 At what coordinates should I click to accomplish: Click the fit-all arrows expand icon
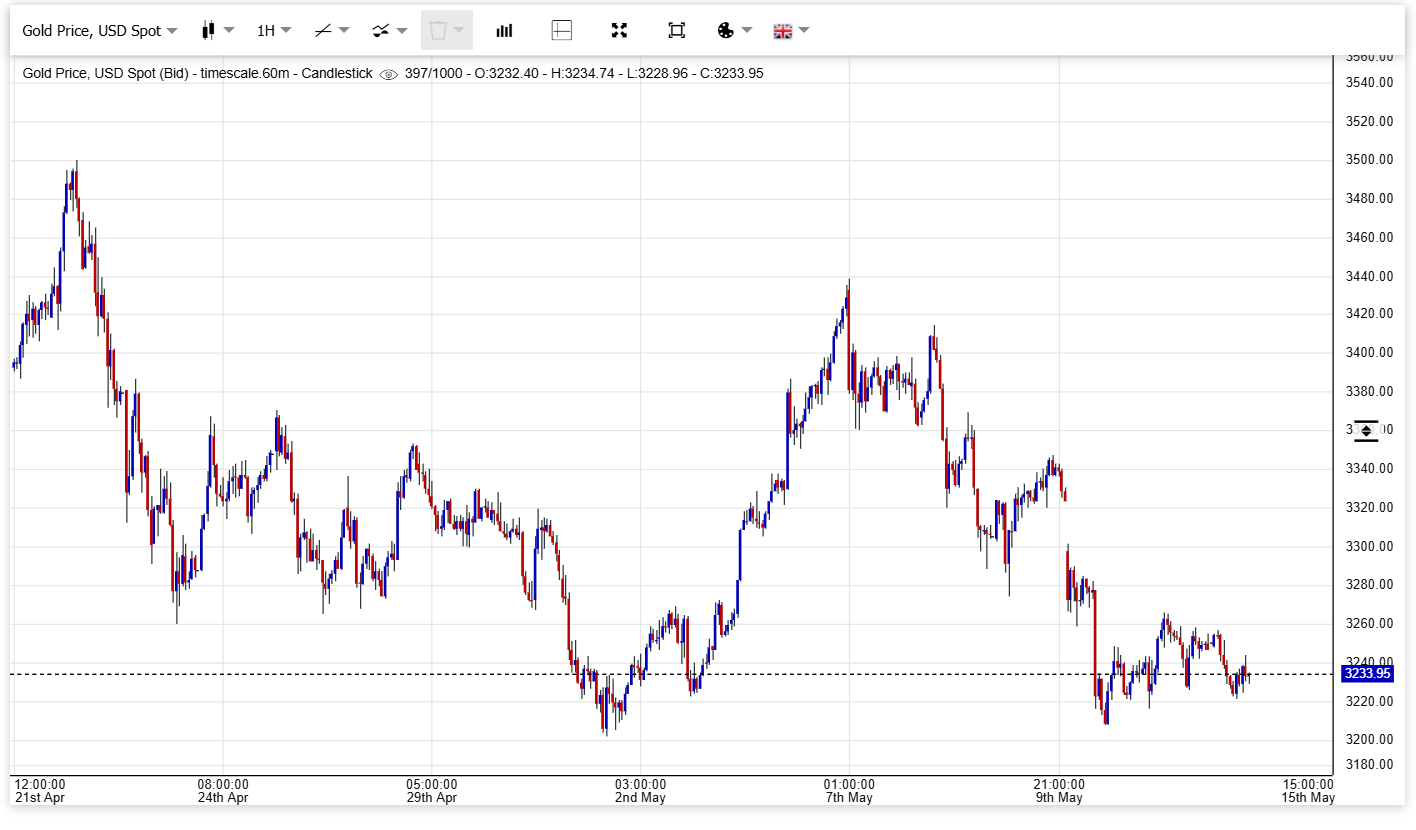click(x=619, y=30)
